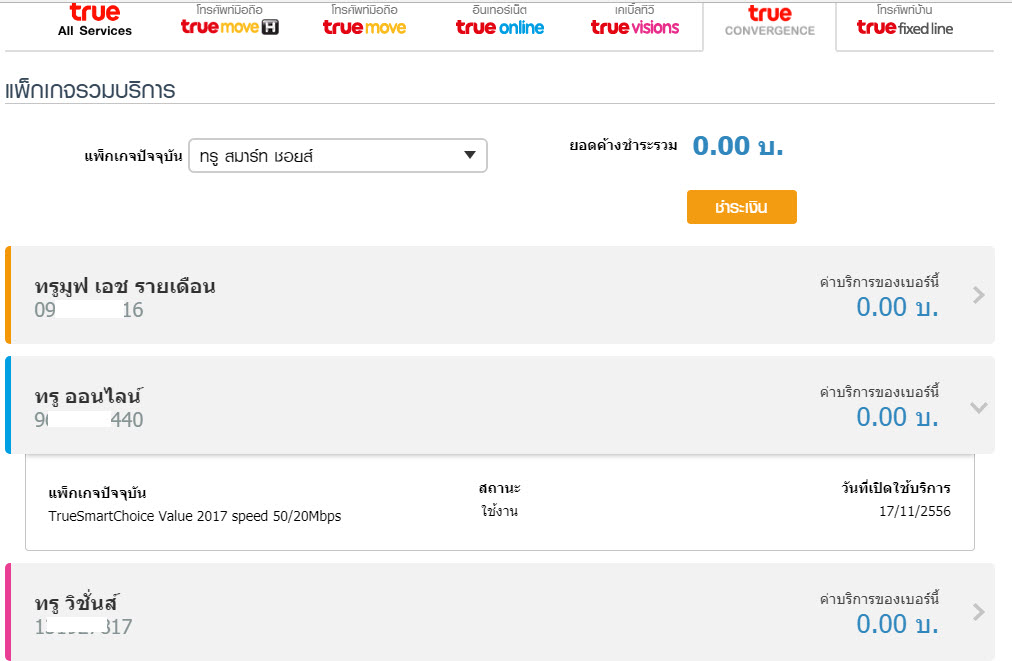Click the orange ชำระเงิน payment button
1012x661 pixels.
coord(742,207)
